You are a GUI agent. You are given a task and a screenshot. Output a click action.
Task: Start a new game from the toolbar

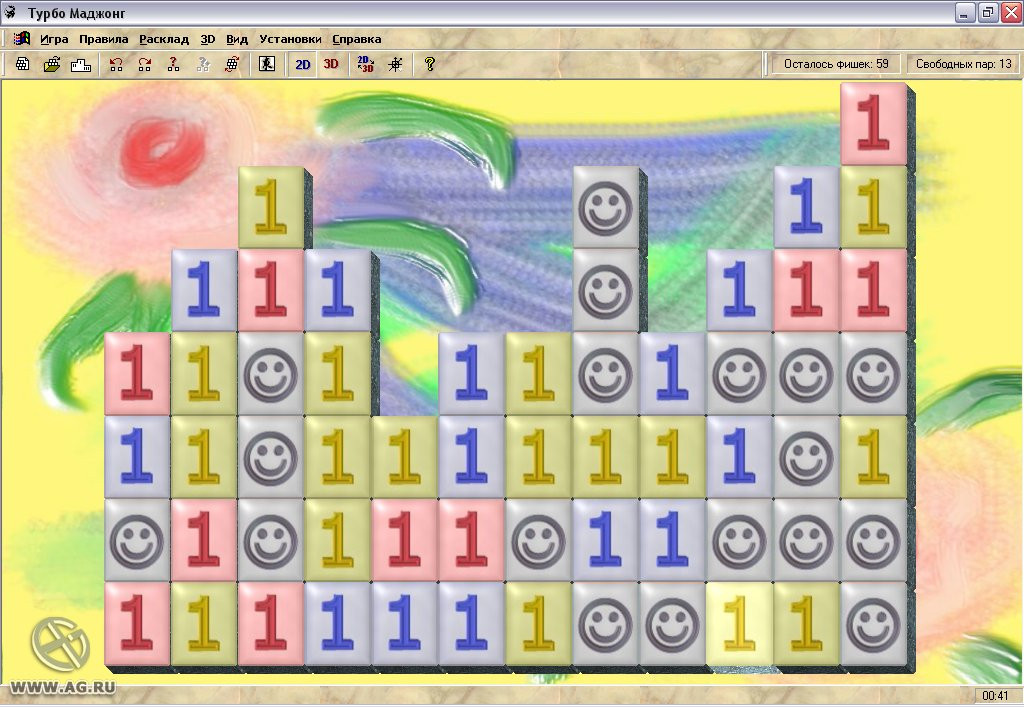tap(23, 64)
